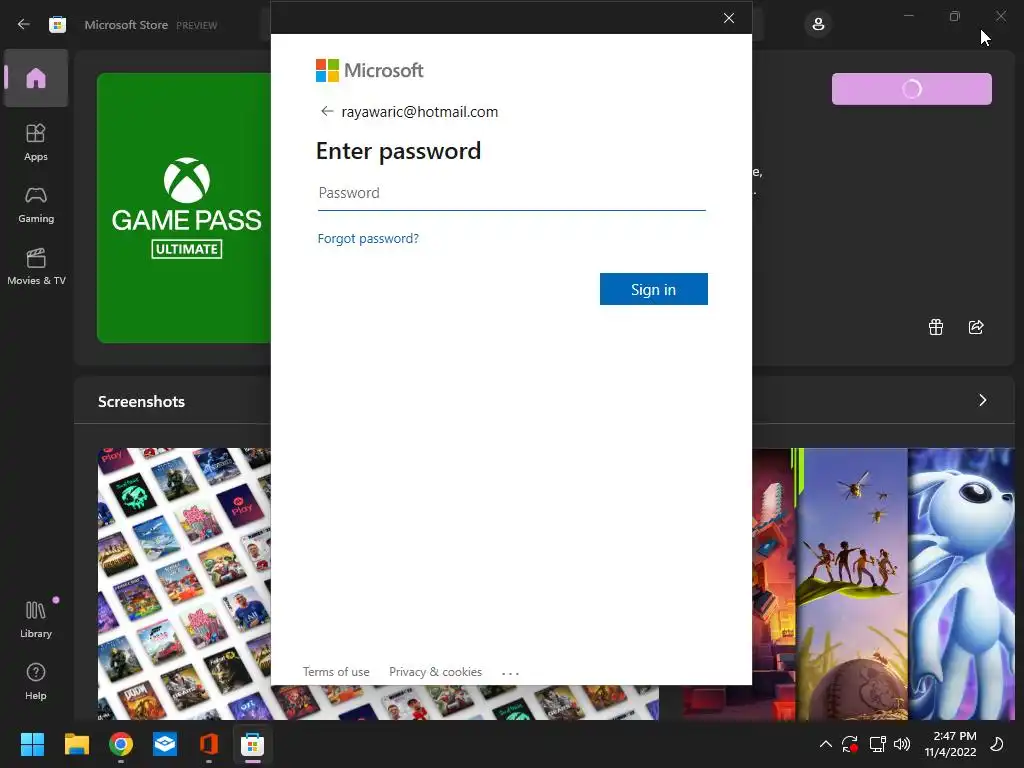
Task: Click the rayawaric@hotmail.com email text
Action: click(419, 112)
